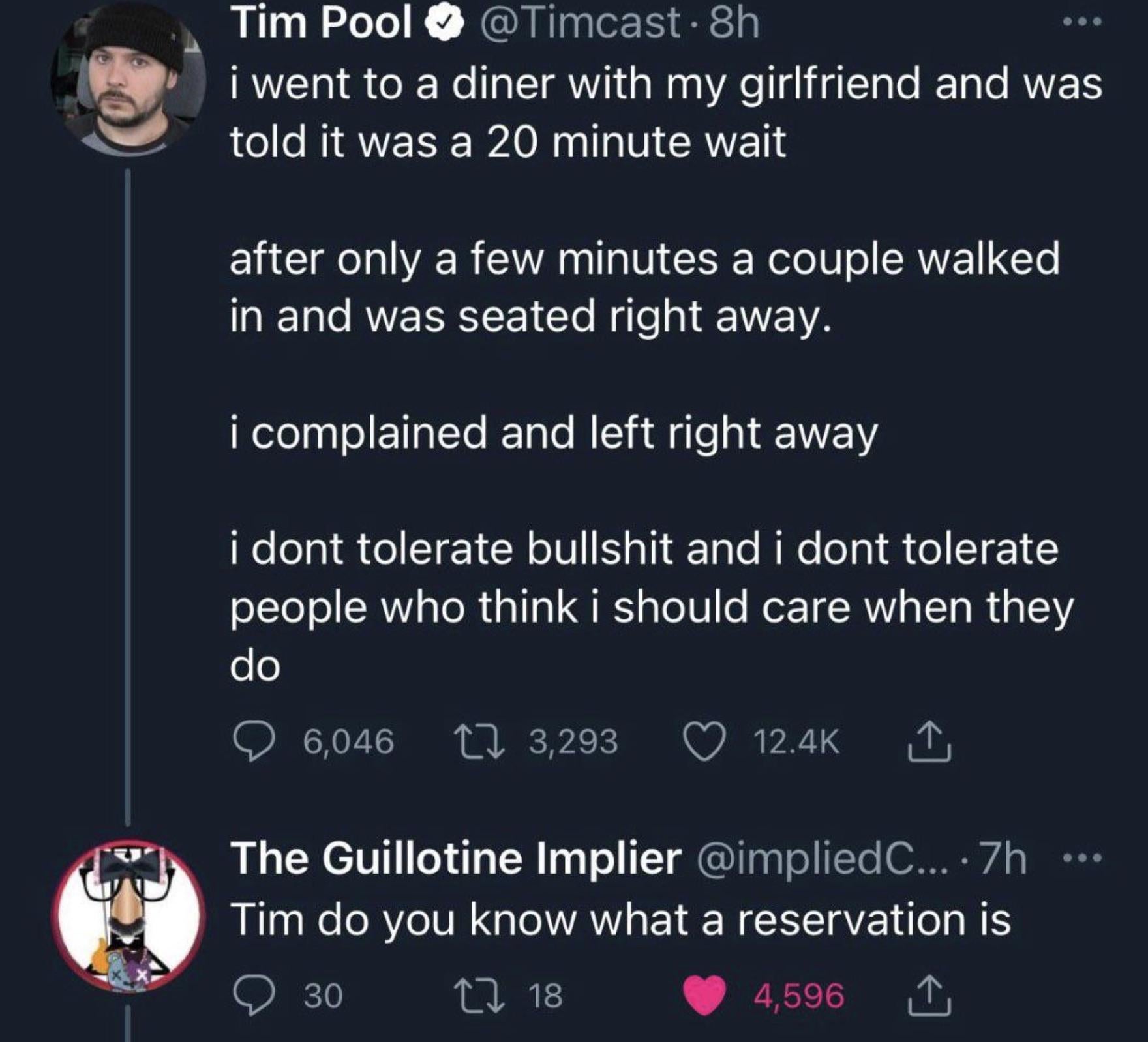
Task: Click verified badge next to Tim Pool
Action: pyautogui.click(x=444, y=23)
